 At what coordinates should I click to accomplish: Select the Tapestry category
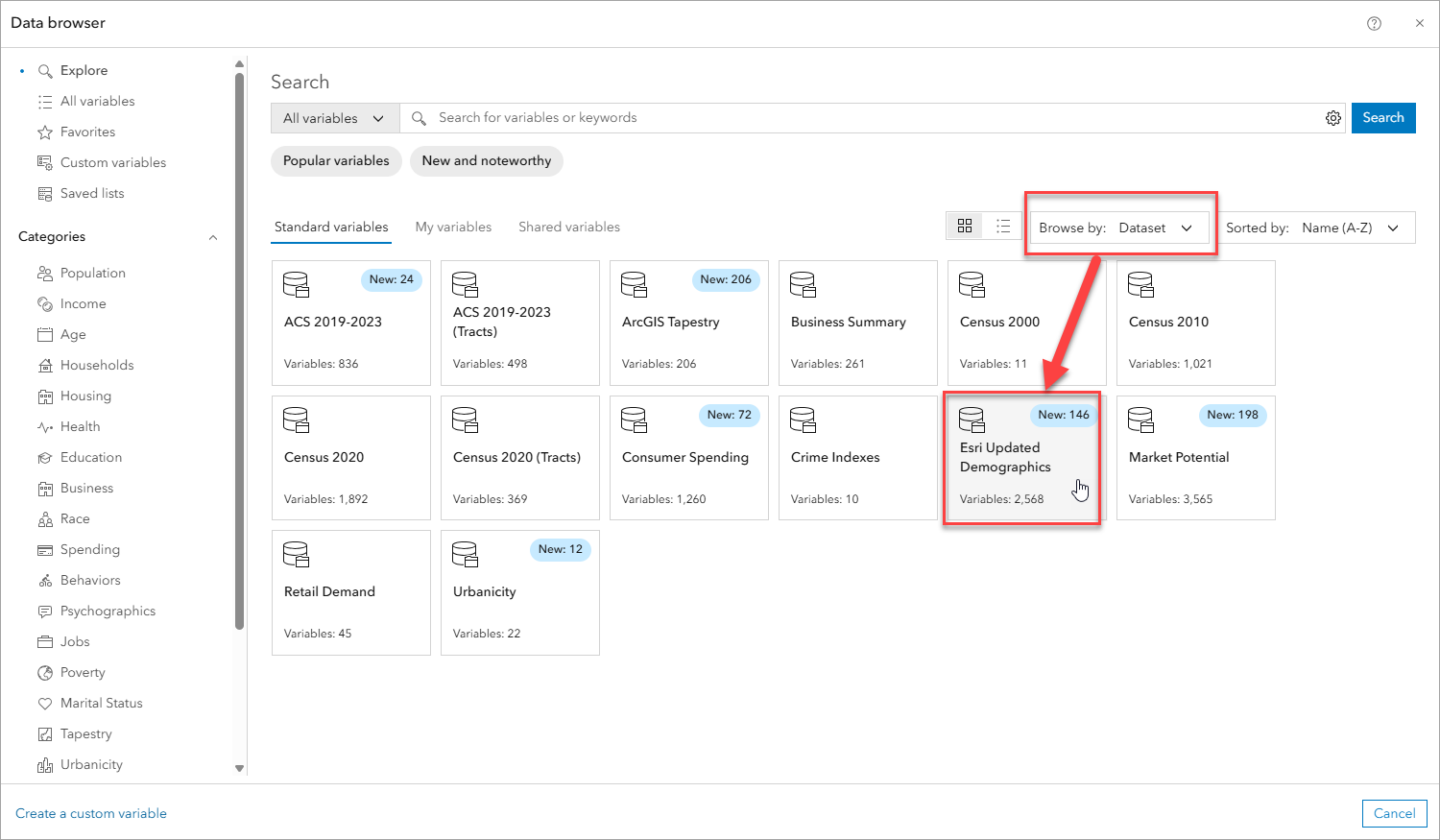click(x=84, y=733)
